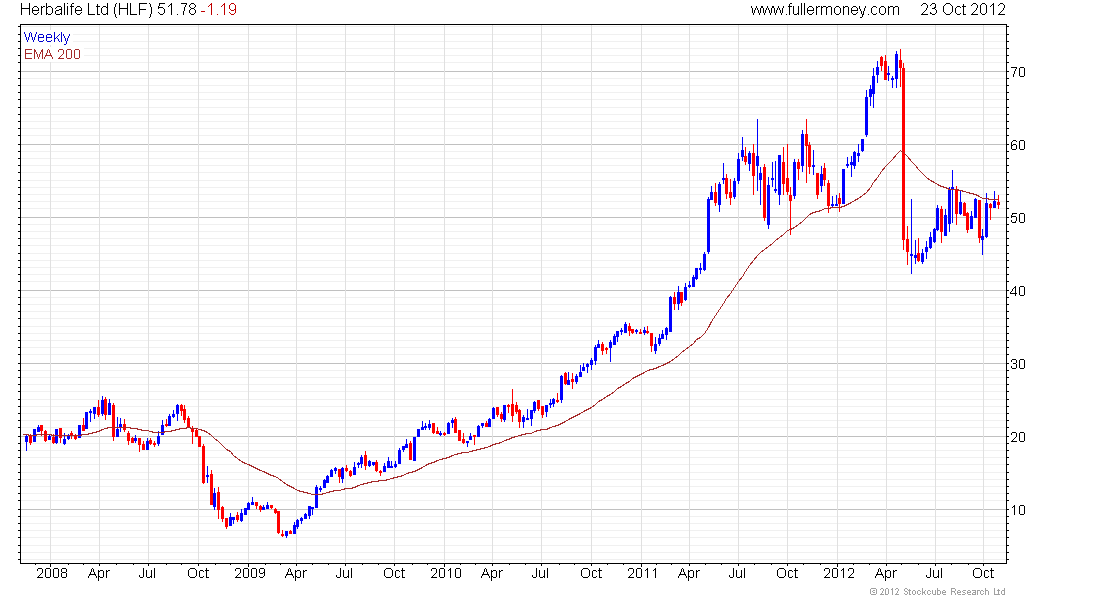1100x600 pixels.
Task: Click the Apr label following 2012
Action: [x=886, y=573]
